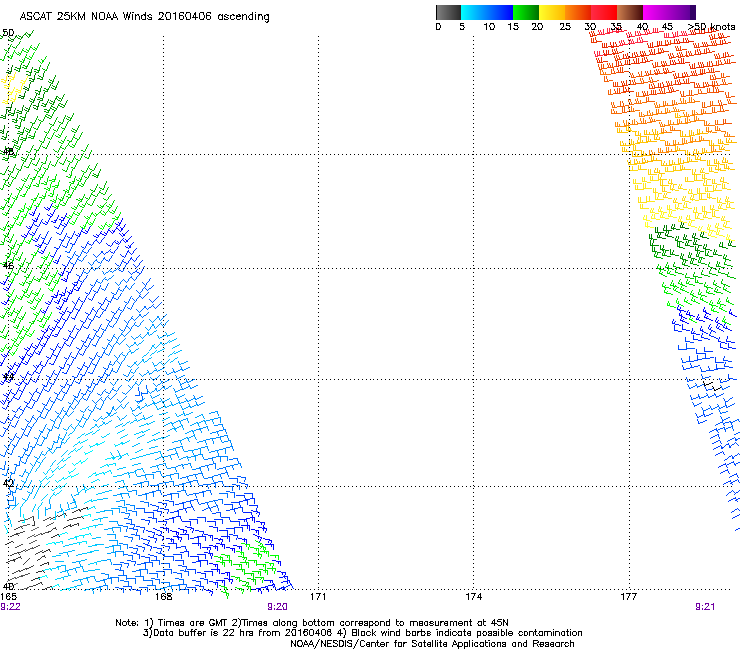Click the purple time stamp '9:22'
The image size is (740, 650).
click(x=10, y=607)
